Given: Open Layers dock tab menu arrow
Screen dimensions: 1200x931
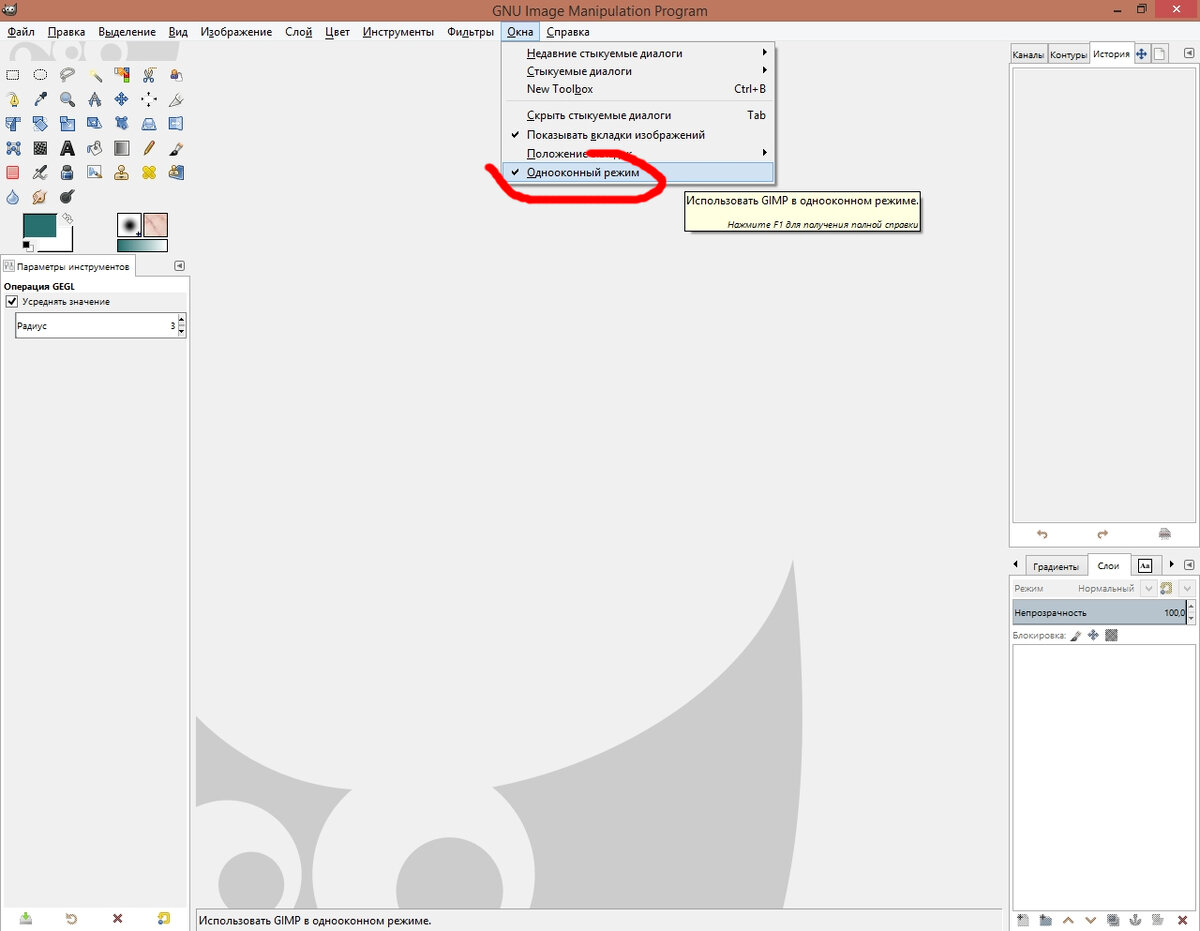Looking at the screenshot, I should pos(1189,565).
